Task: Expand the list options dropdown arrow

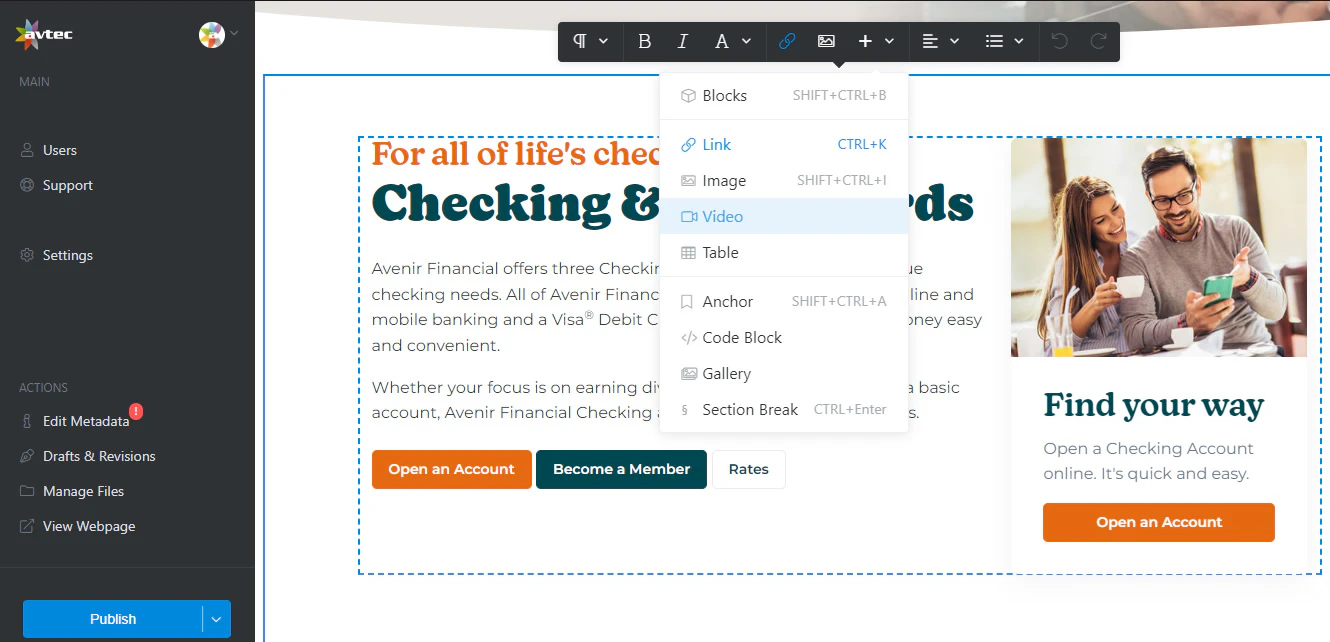Action: pyautogui.click(x=1018, y=41)
